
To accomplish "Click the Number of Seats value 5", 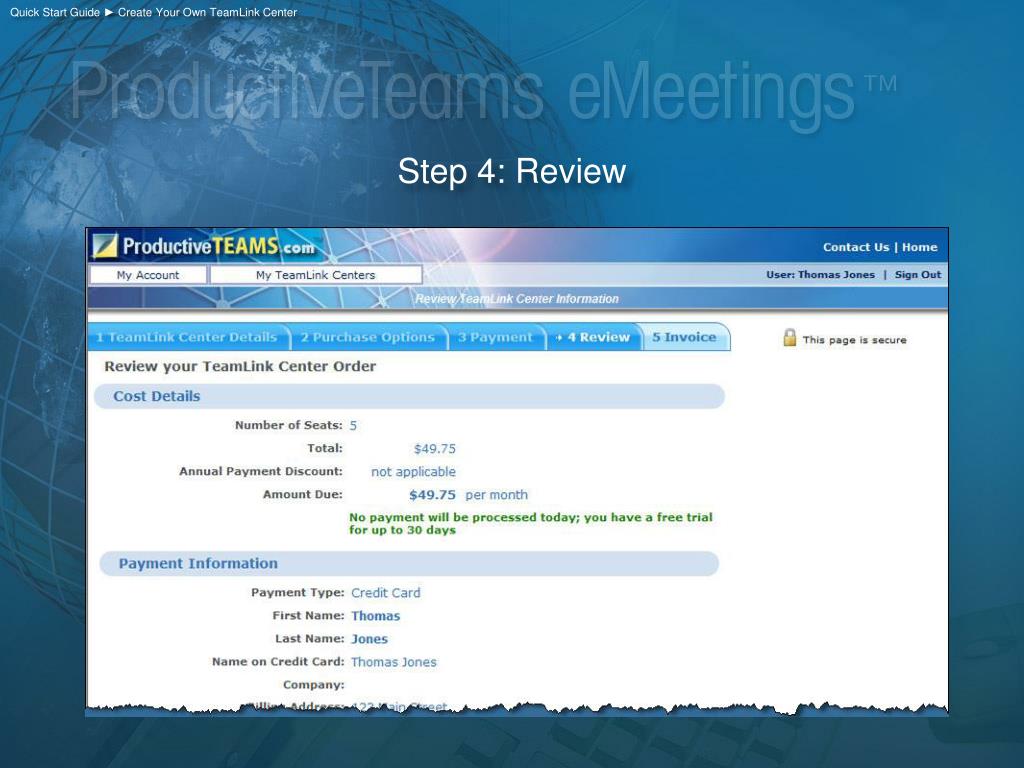I will point(353,426).
